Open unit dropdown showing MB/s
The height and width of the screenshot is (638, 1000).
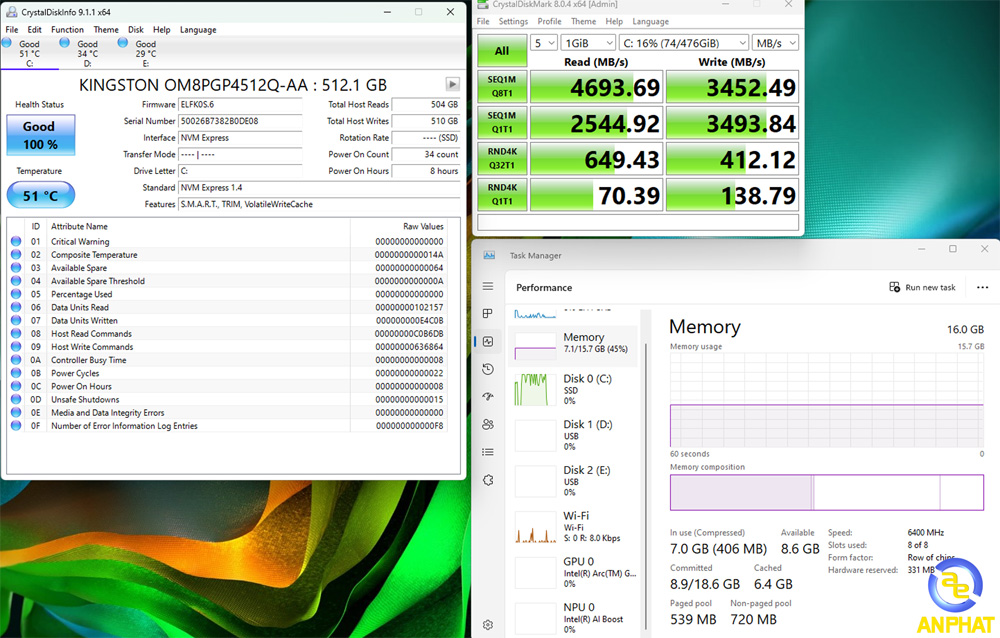[776, 43]
